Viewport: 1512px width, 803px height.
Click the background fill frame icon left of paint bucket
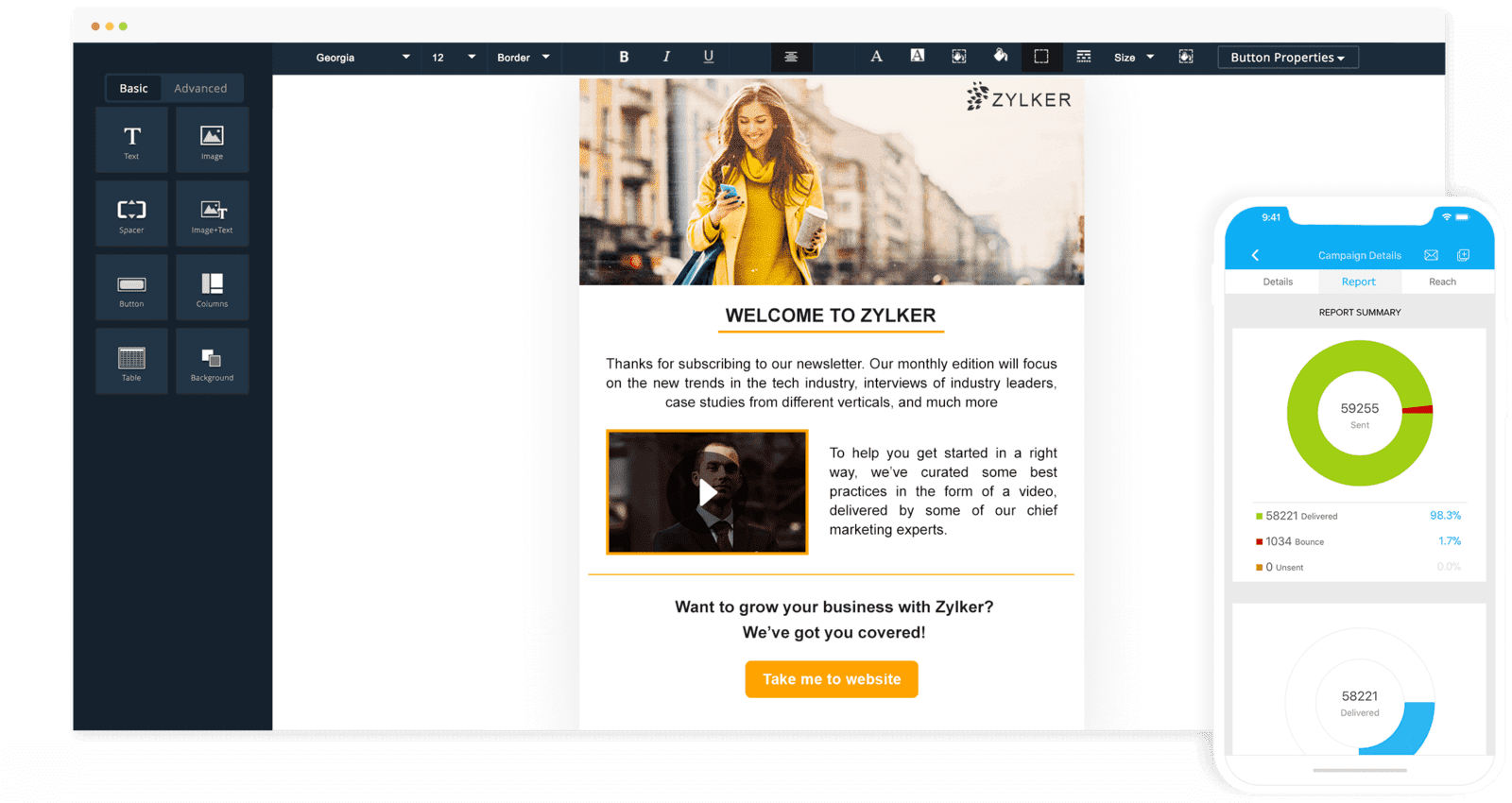tap(959, 57)
